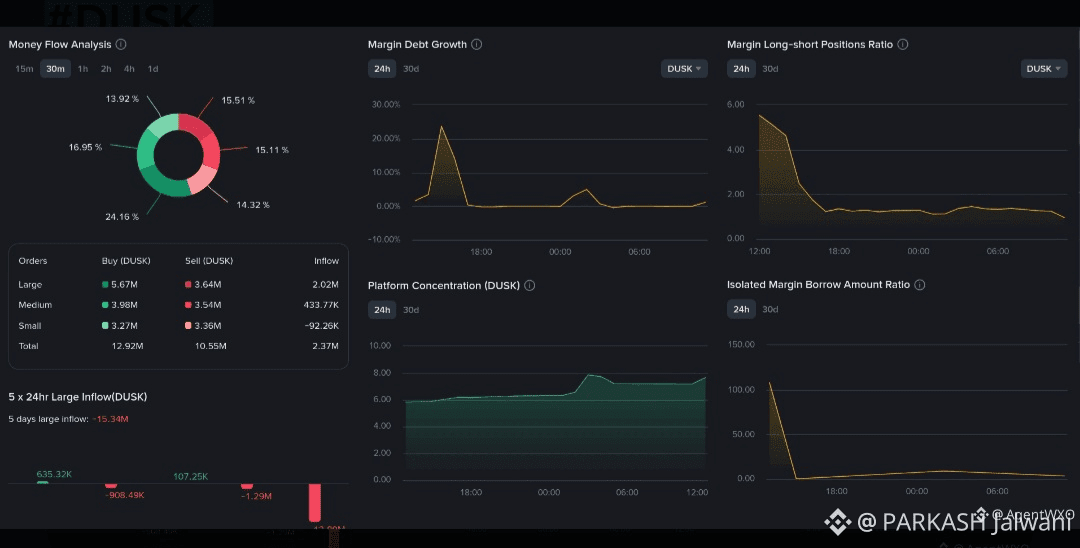Screen dimensions: 1080x548
Task: Switch Money Flow Analysis to 1h
Action: pyautogui.click(x=83, y=69)
